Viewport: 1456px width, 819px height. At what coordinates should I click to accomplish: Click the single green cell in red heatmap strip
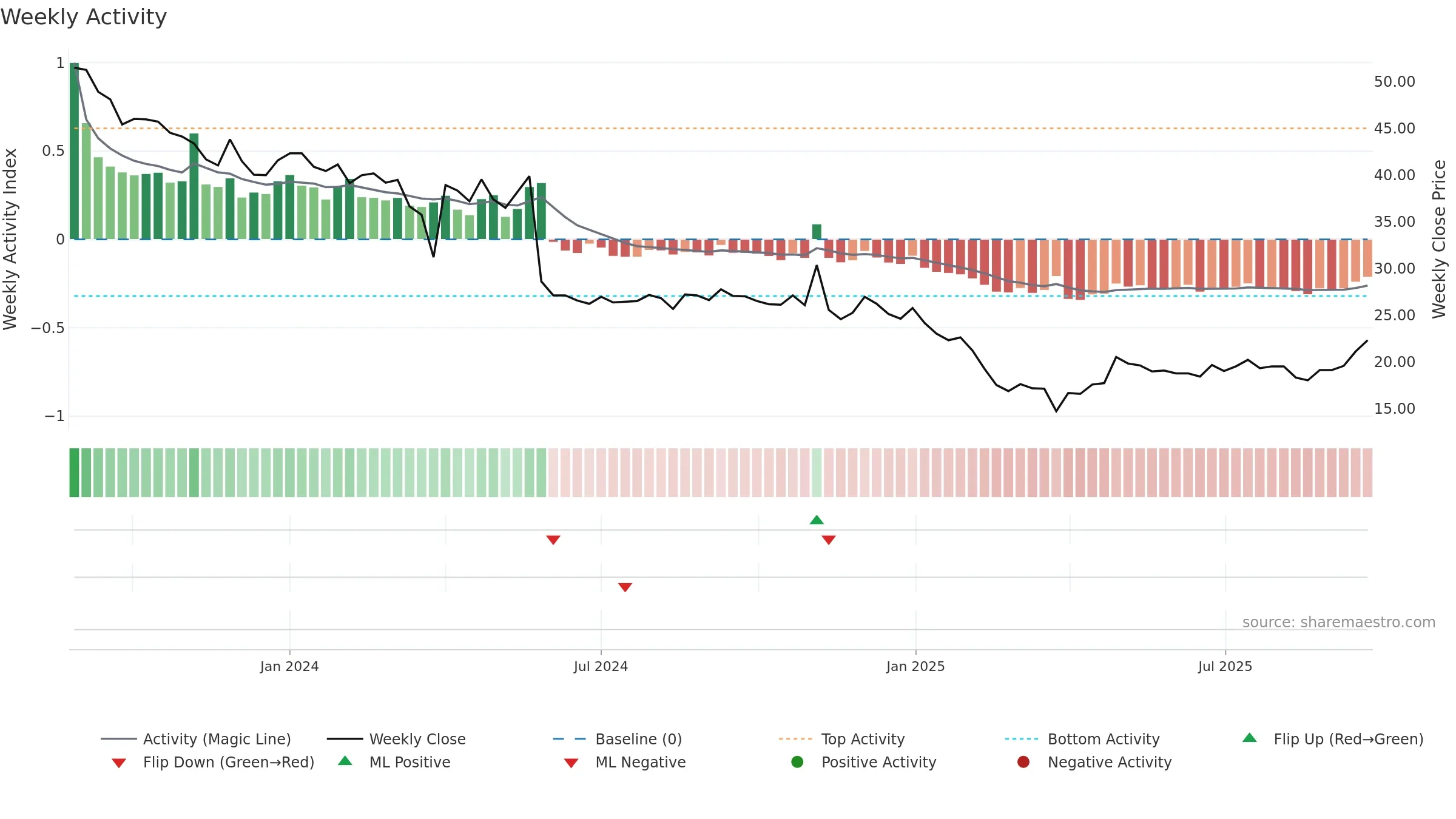point(817,473)
